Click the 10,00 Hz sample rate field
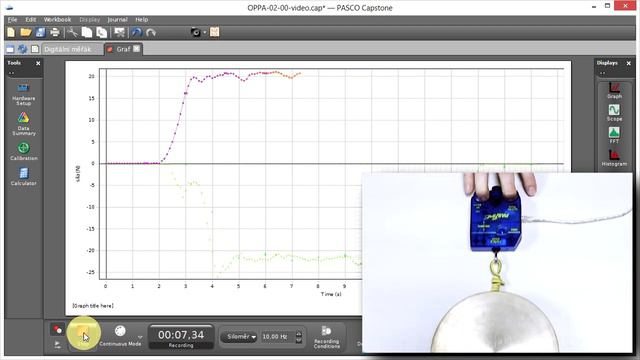 coord(278,337)
